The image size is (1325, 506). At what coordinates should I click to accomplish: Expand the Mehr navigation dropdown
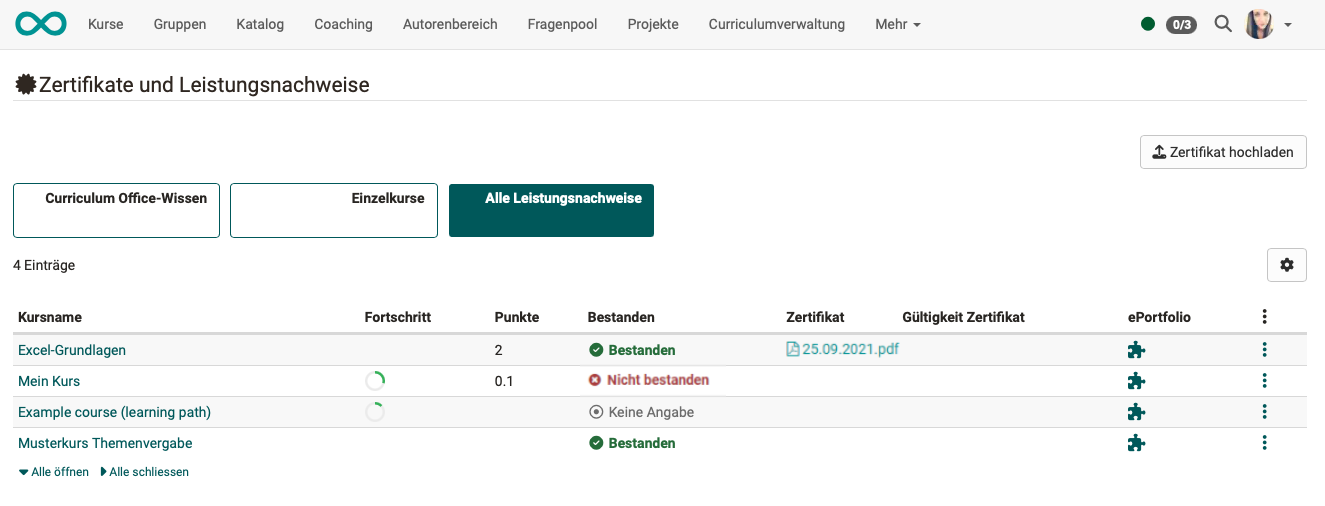point(898,24)
